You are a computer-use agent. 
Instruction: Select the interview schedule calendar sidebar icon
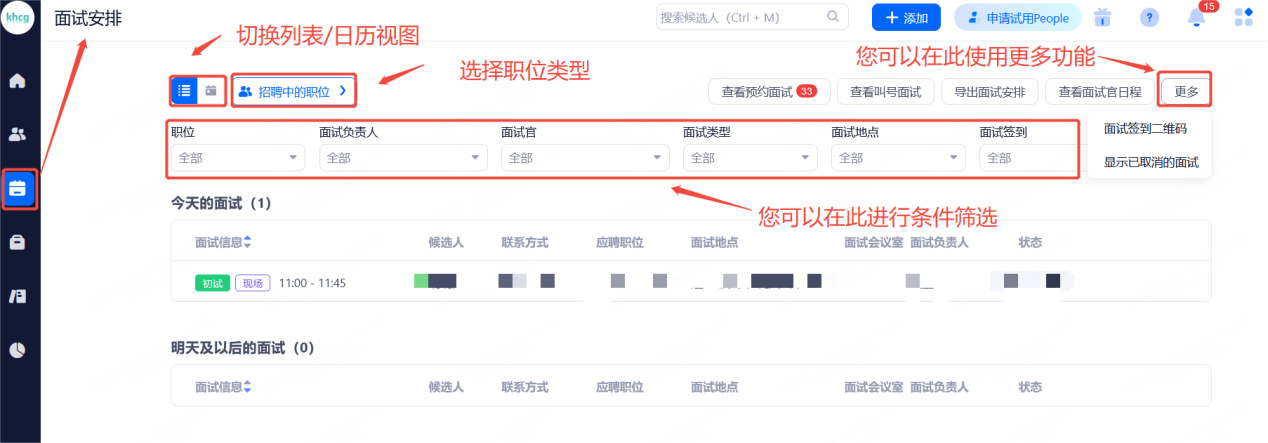click(18, 188)
